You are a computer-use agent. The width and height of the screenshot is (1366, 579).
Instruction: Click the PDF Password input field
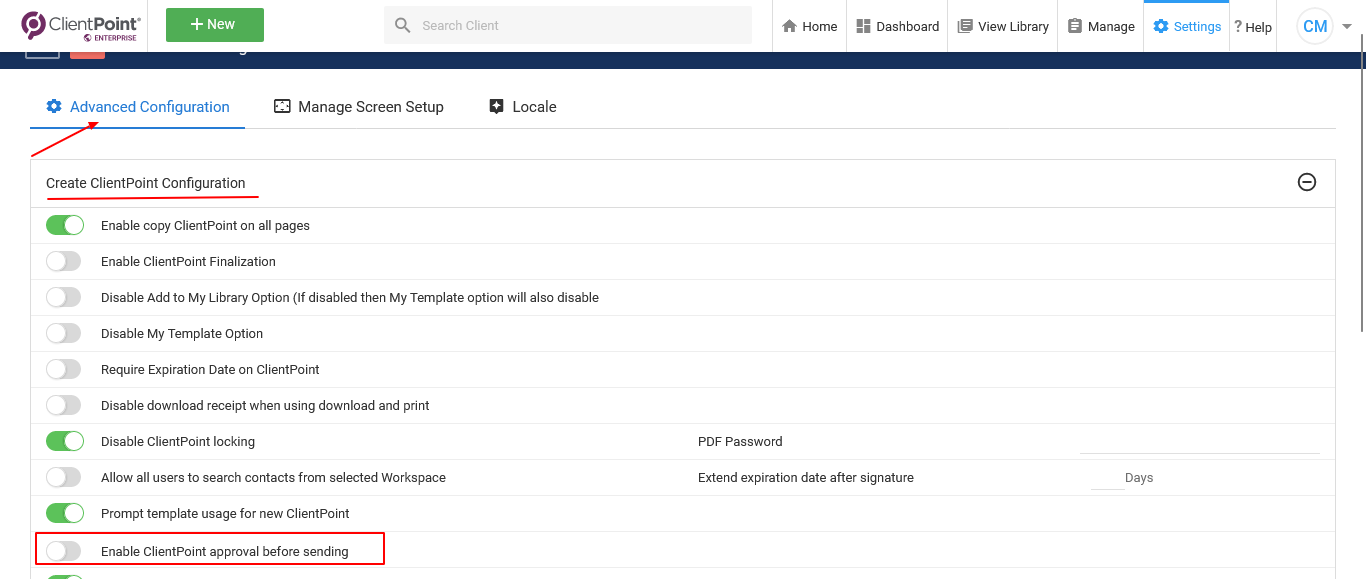(1200, 442)
